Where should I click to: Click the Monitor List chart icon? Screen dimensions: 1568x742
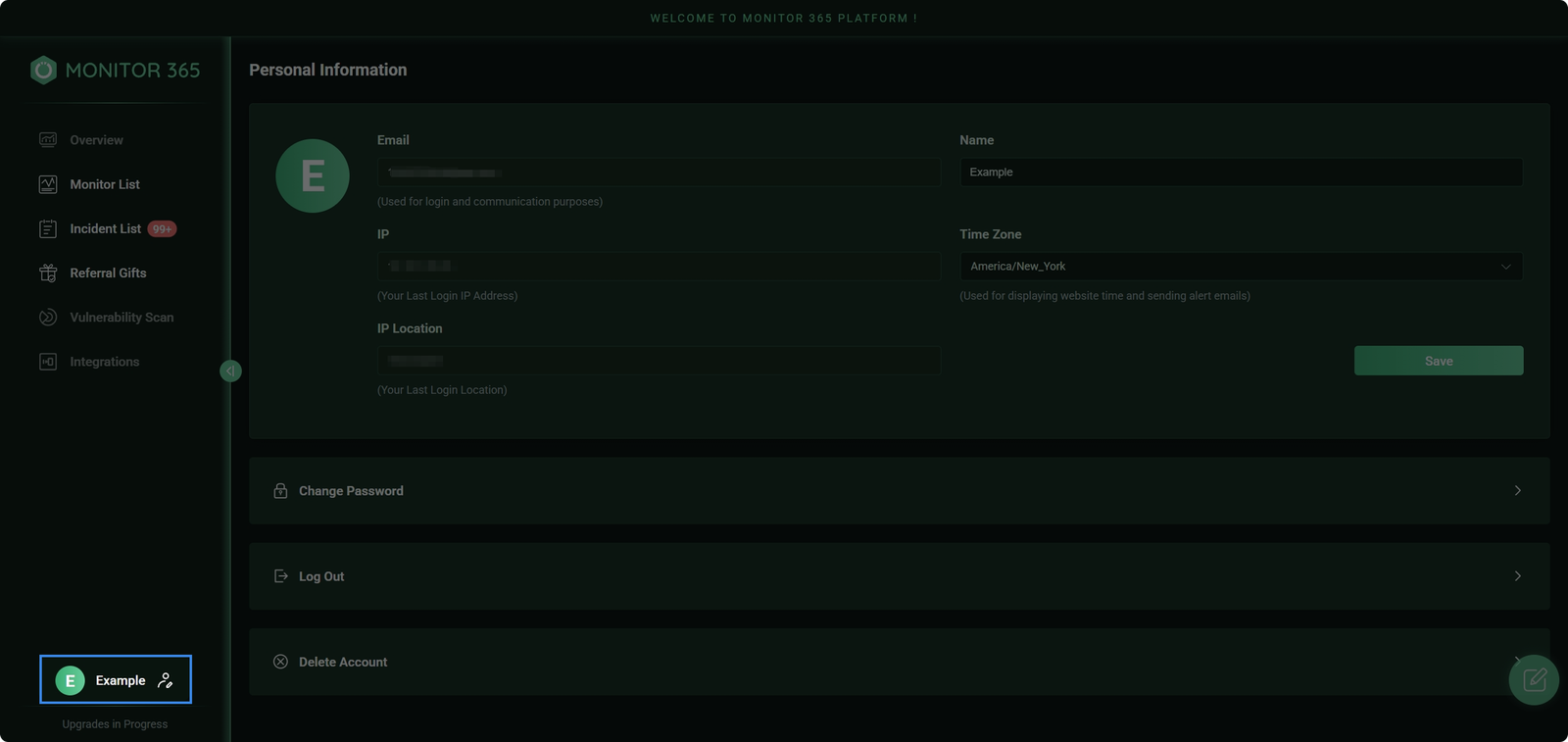click(48, 184)
